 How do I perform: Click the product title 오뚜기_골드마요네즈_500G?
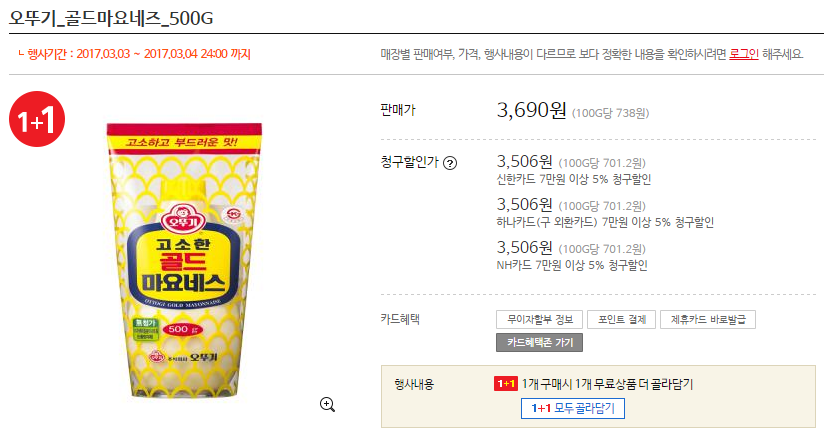click(111, 18)
